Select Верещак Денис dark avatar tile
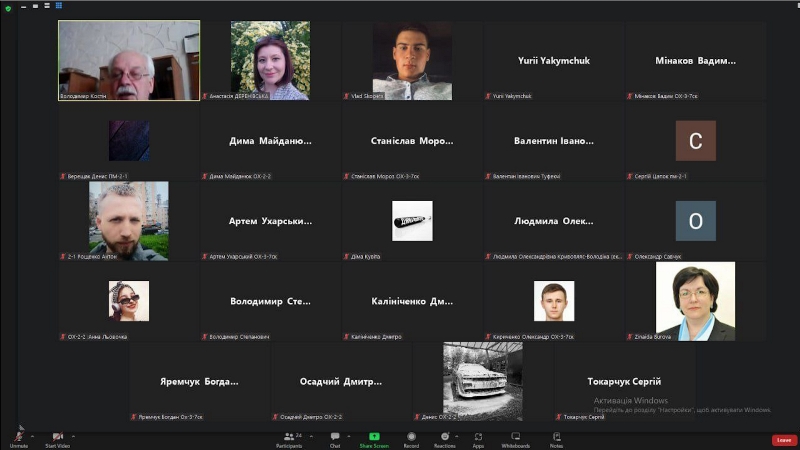 point(129,141)
